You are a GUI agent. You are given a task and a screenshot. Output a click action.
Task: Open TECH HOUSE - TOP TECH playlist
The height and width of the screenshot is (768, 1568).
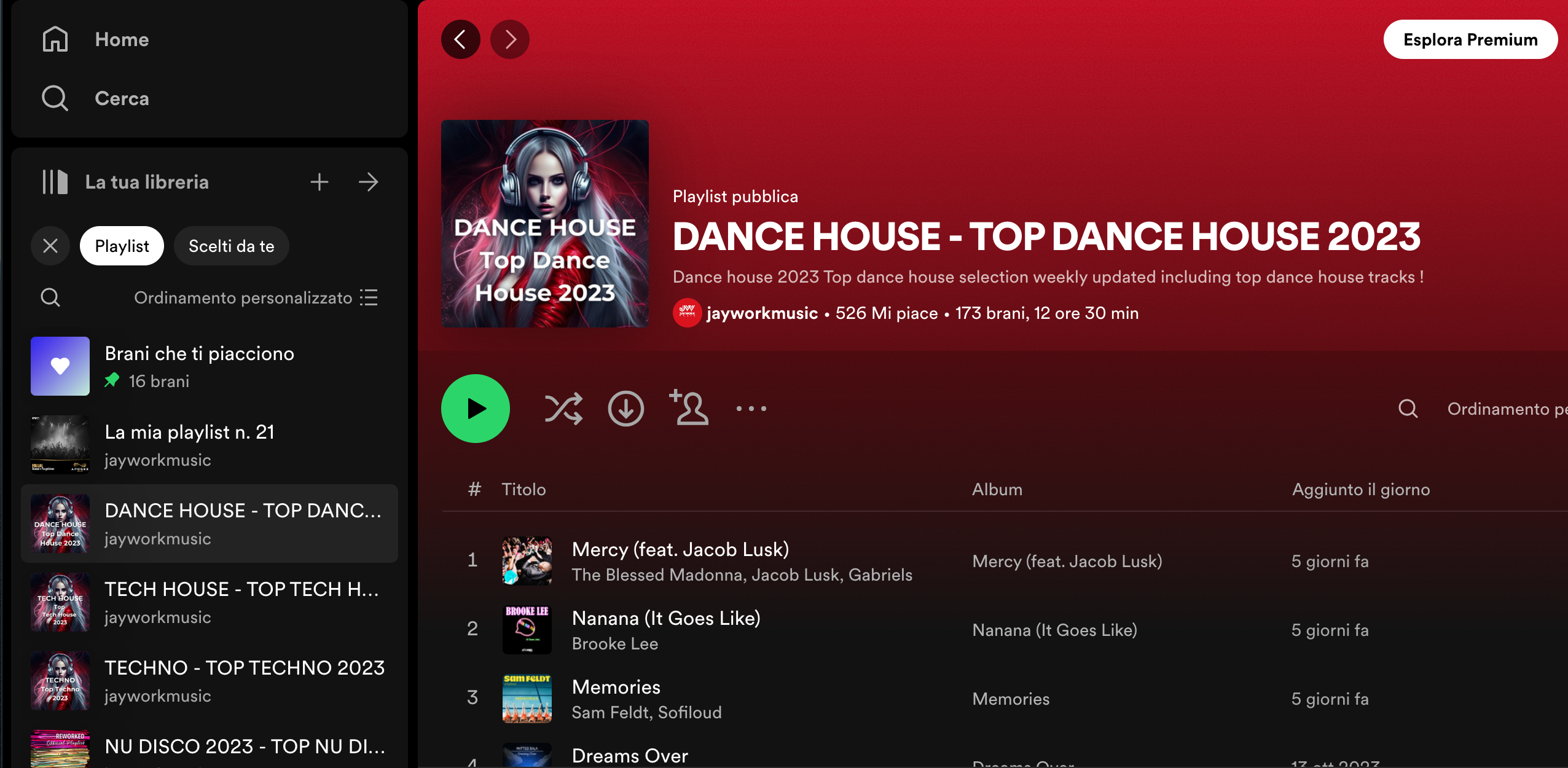point(210,602)
